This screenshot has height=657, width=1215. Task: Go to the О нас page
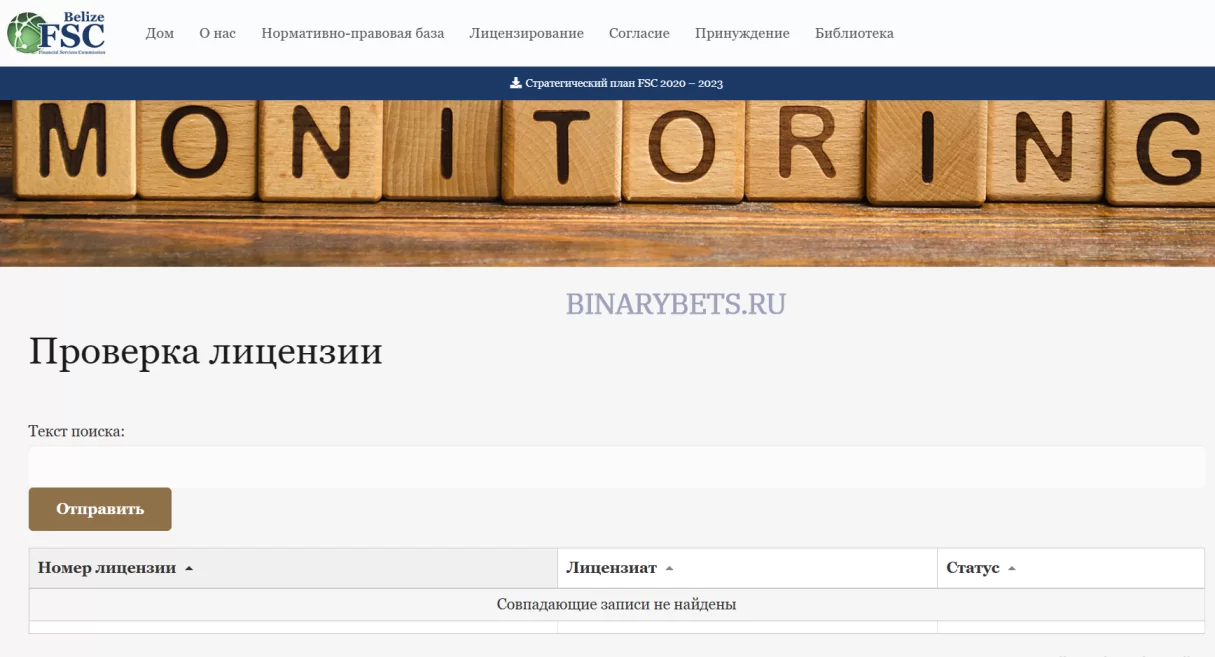click(x=217, y=33)
